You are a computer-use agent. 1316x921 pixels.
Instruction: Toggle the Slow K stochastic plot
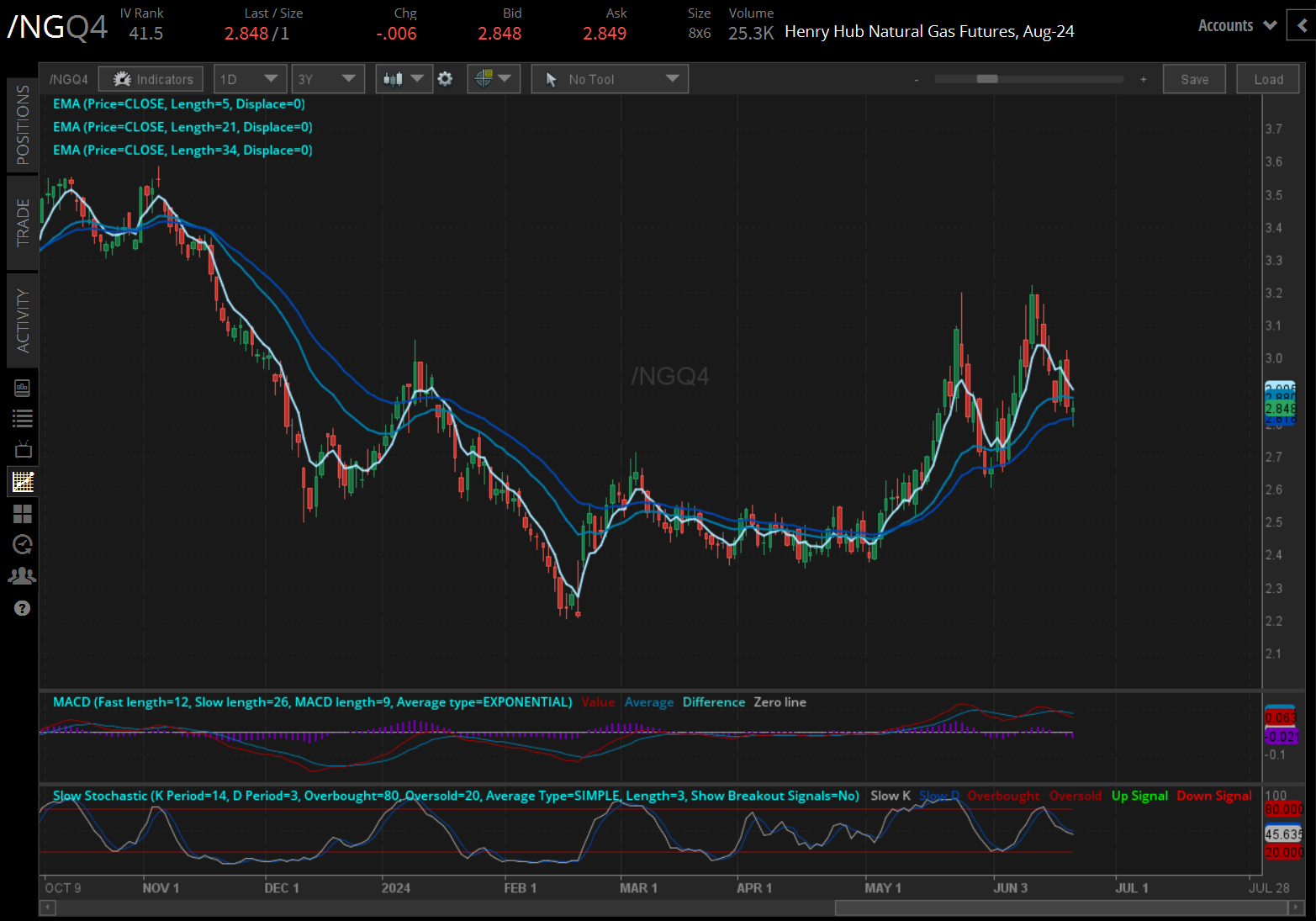coord(890,795)
